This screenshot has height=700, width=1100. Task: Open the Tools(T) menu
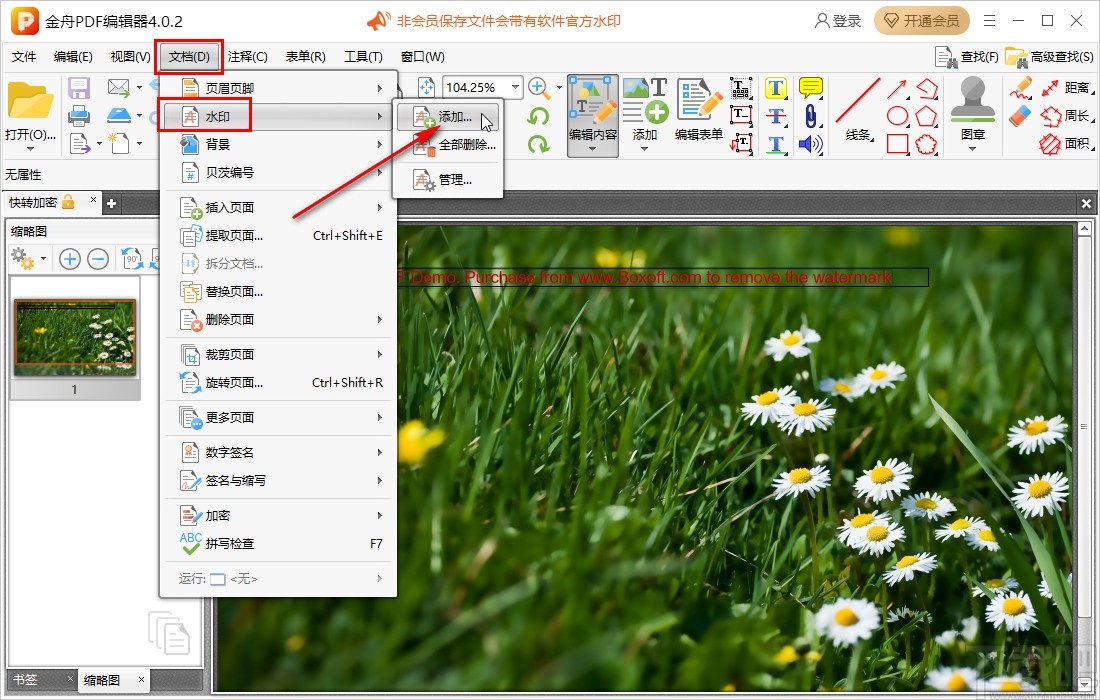pyautogui.click(x=363, y=57)
